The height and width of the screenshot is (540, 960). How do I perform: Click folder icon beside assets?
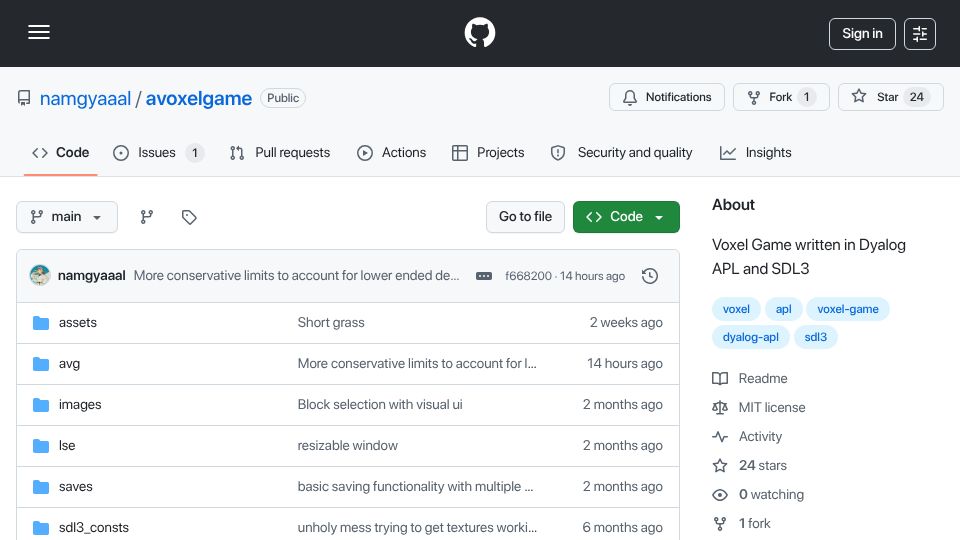click(x=41, y=323)
